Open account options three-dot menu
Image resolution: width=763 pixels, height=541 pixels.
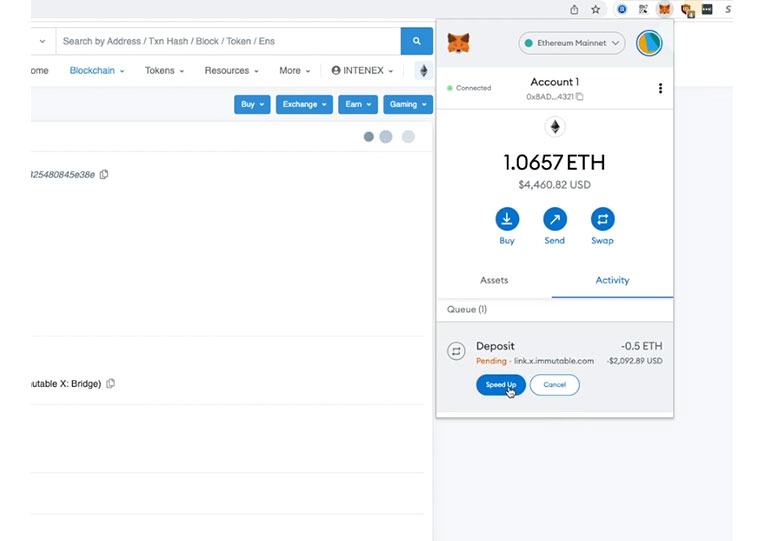pos(660,88)
